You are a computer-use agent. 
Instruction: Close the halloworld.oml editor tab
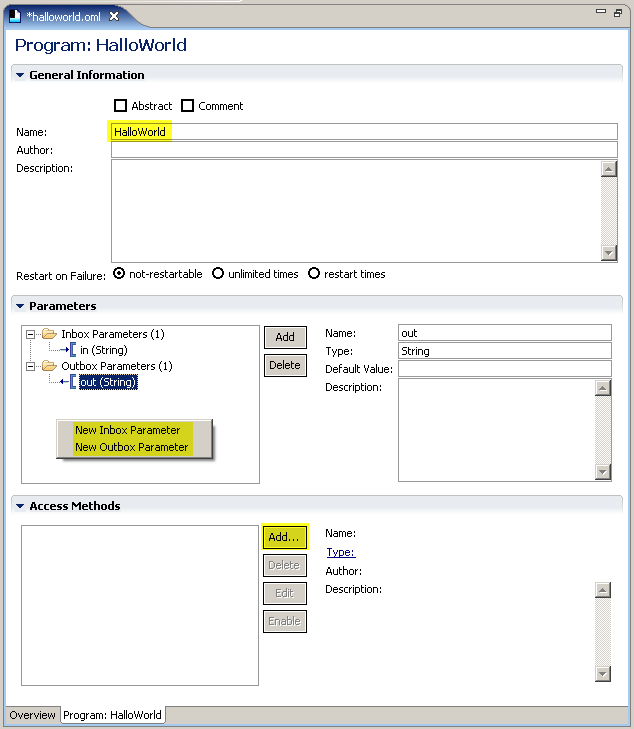(x=114, y=16)
